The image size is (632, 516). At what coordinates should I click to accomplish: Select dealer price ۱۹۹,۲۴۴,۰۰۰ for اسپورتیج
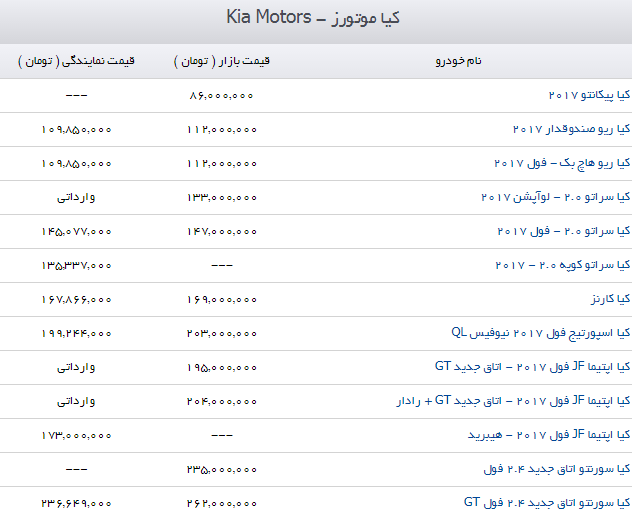click(x=76, y=333)
